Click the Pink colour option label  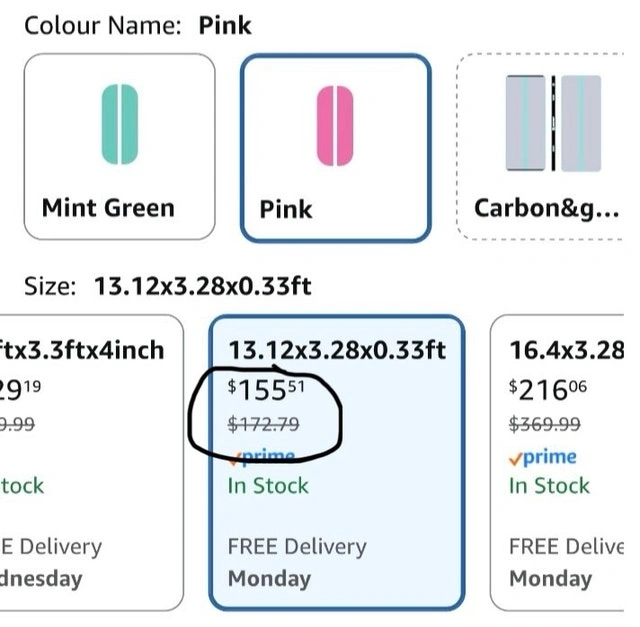[286, 209]
